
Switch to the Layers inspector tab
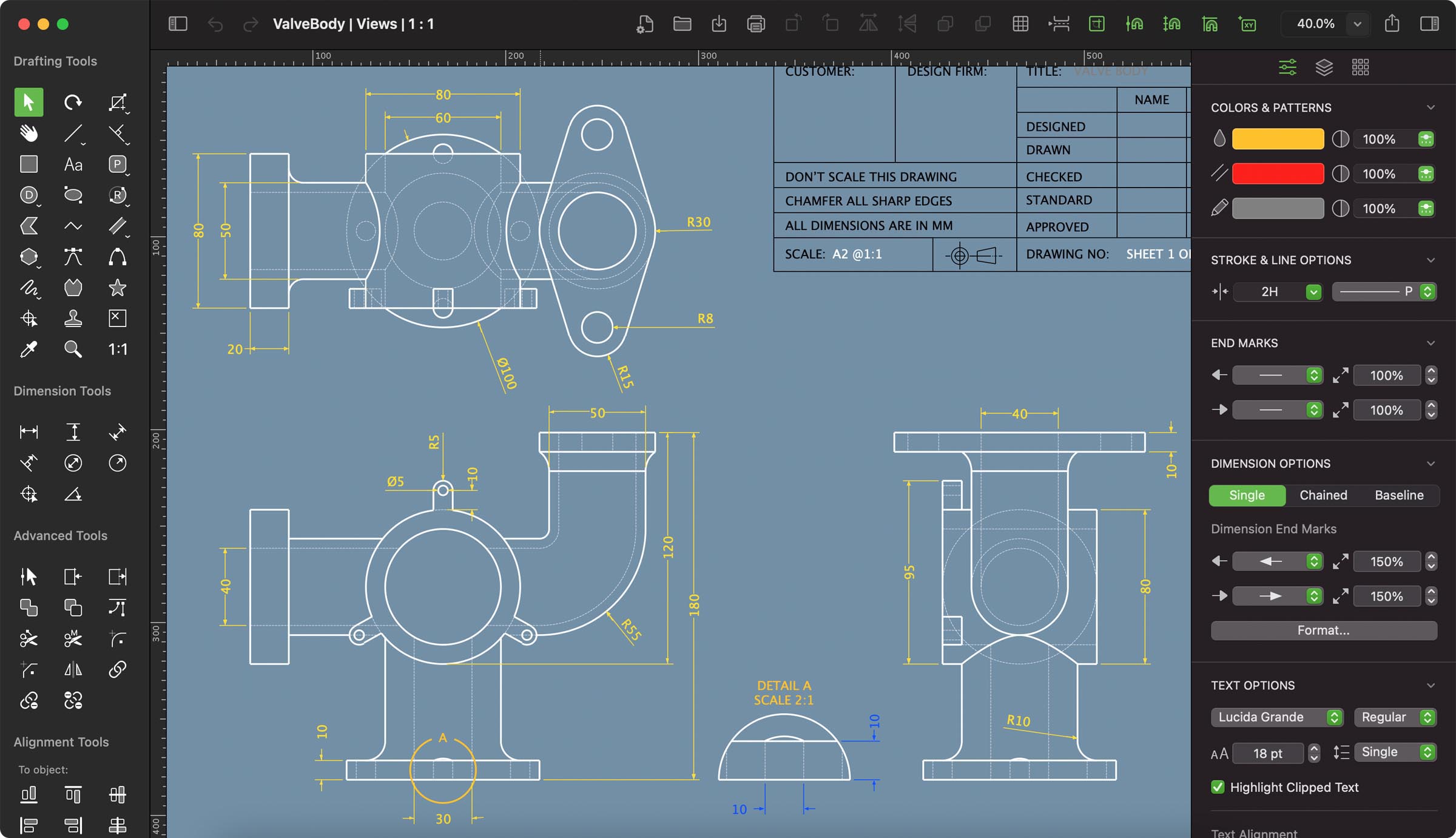(x=1324, y=67)
